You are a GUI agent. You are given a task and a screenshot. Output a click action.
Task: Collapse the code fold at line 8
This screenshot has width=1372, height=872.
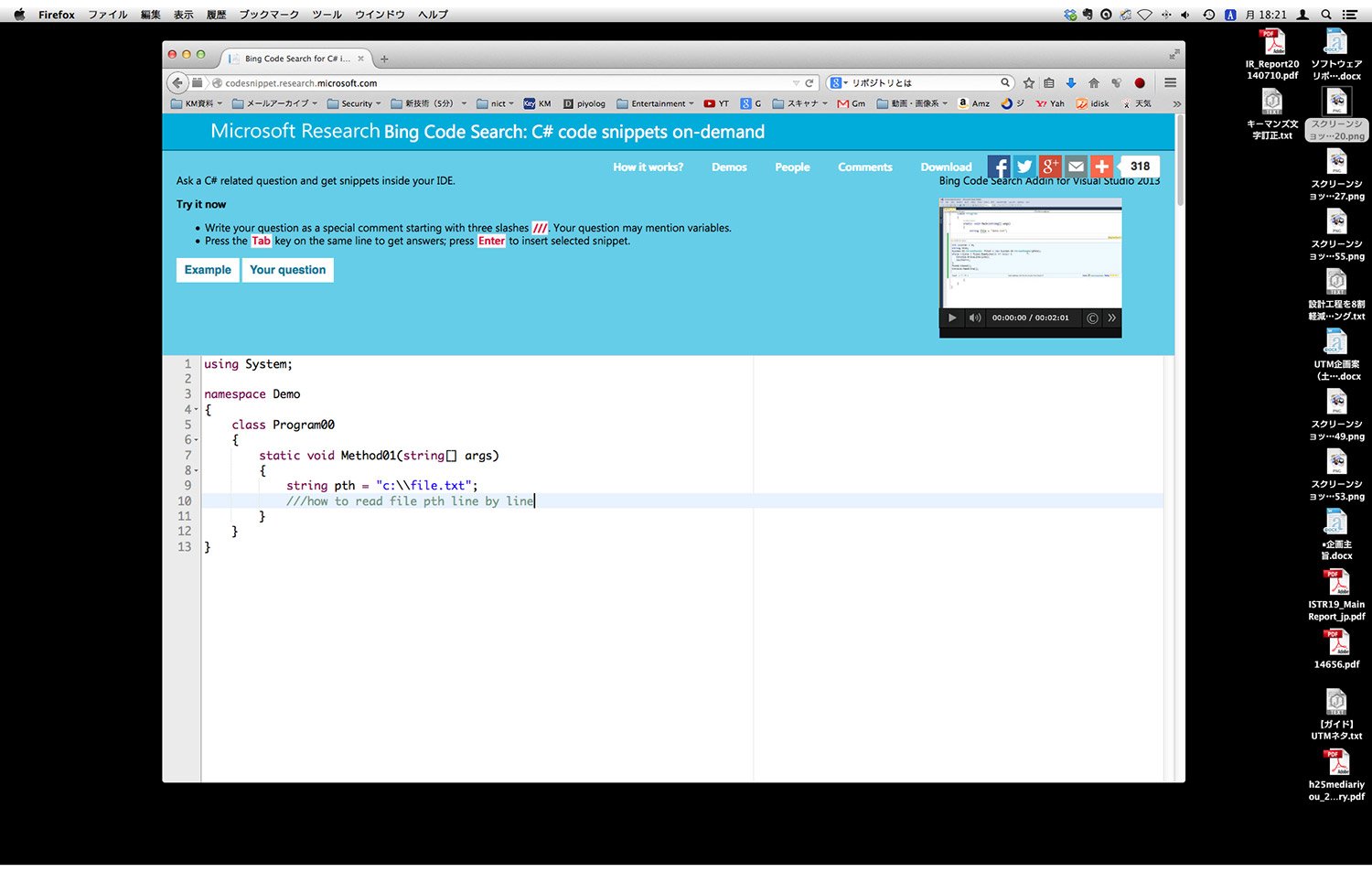click(x=197, y=470)
